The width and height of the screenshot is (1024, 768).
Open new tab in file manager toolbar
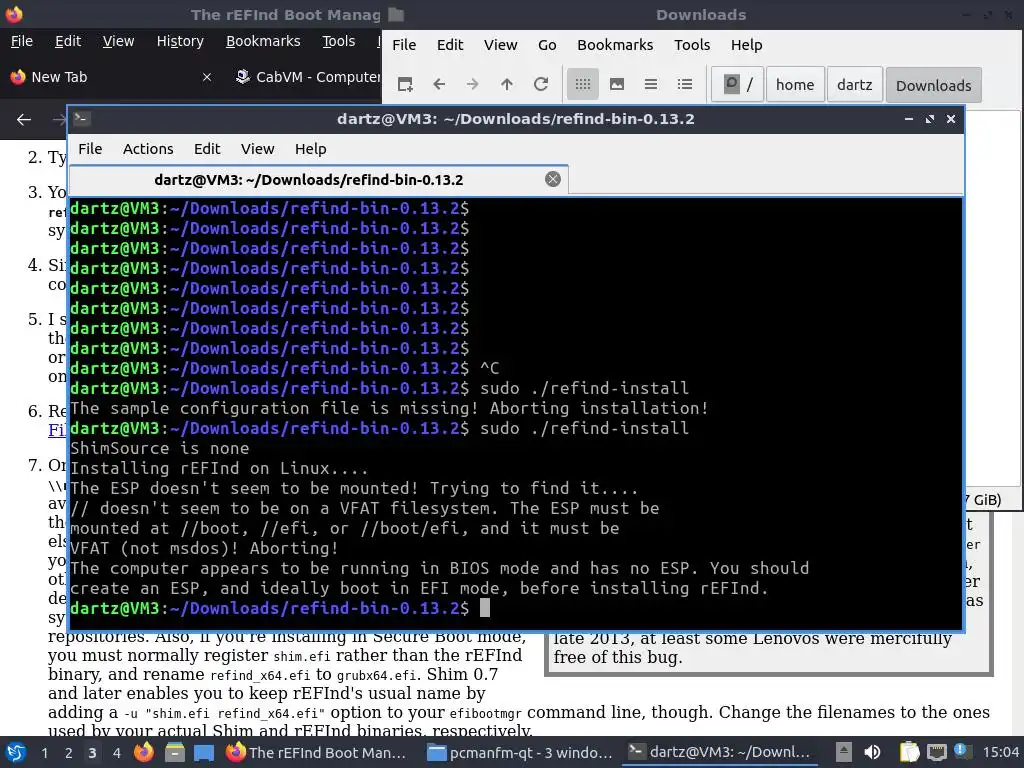(405, 84)
